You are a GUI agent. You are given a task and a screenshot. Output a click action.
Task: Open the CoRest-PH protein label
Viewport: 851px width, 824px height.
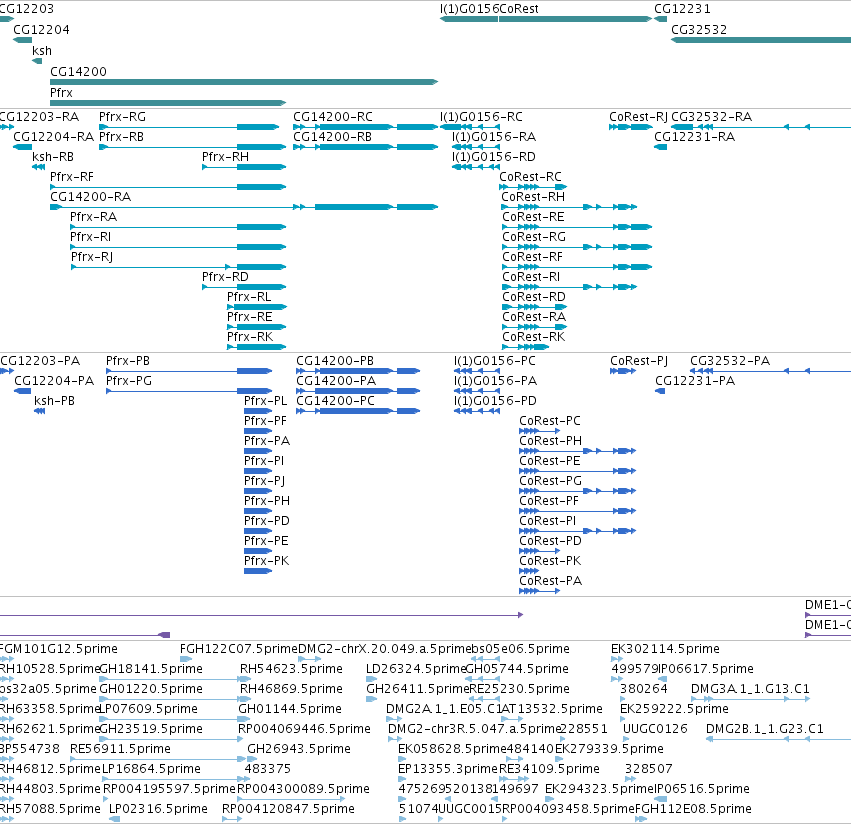point(550,441)
